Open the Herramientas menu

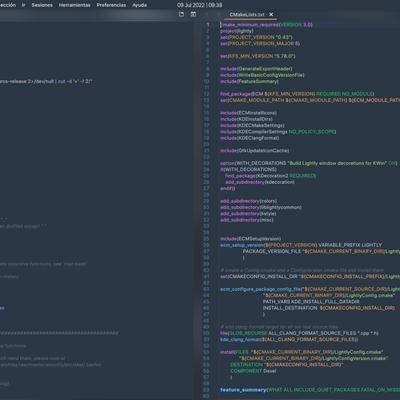point(75,5)
